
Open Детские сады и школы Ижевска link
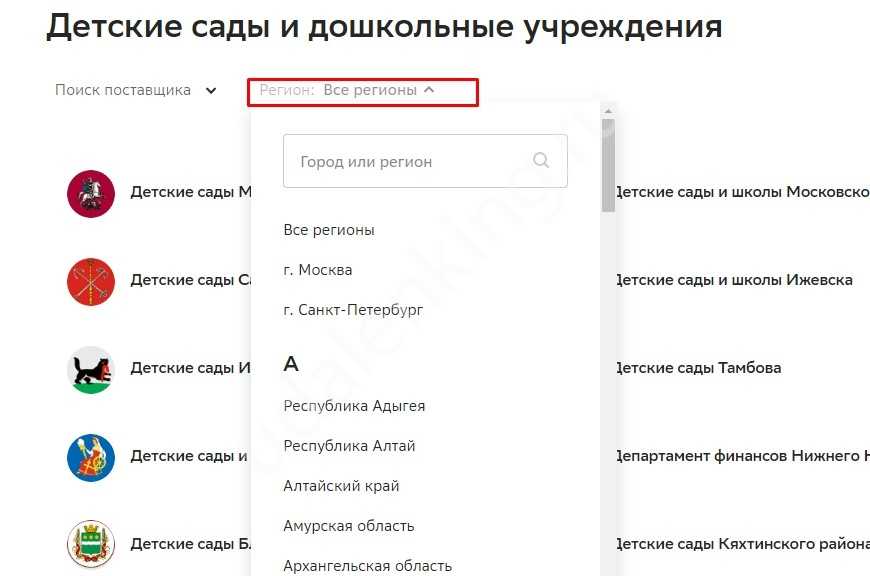point(733,280)
